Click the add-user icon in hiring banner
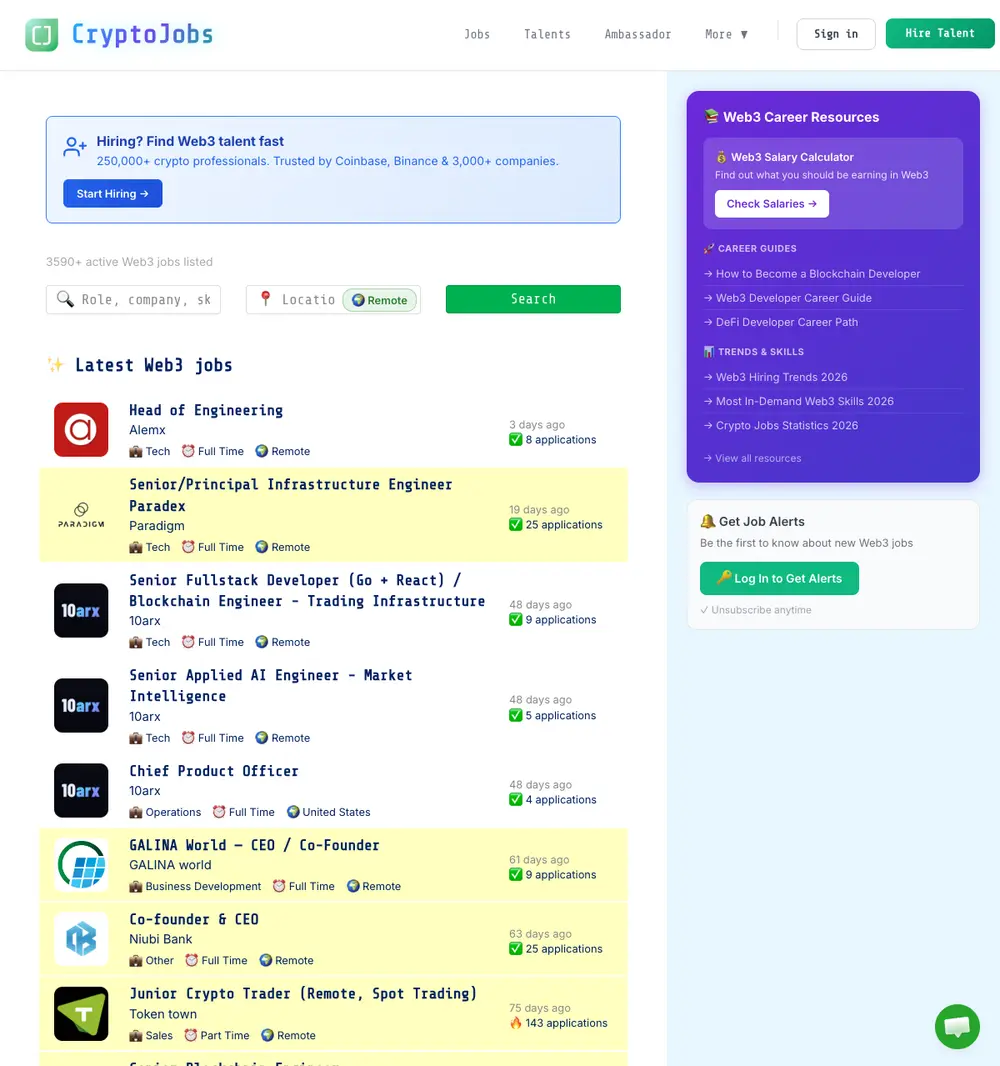The width and height of the screenshot is (1000, 1066). tap(75, 146)
